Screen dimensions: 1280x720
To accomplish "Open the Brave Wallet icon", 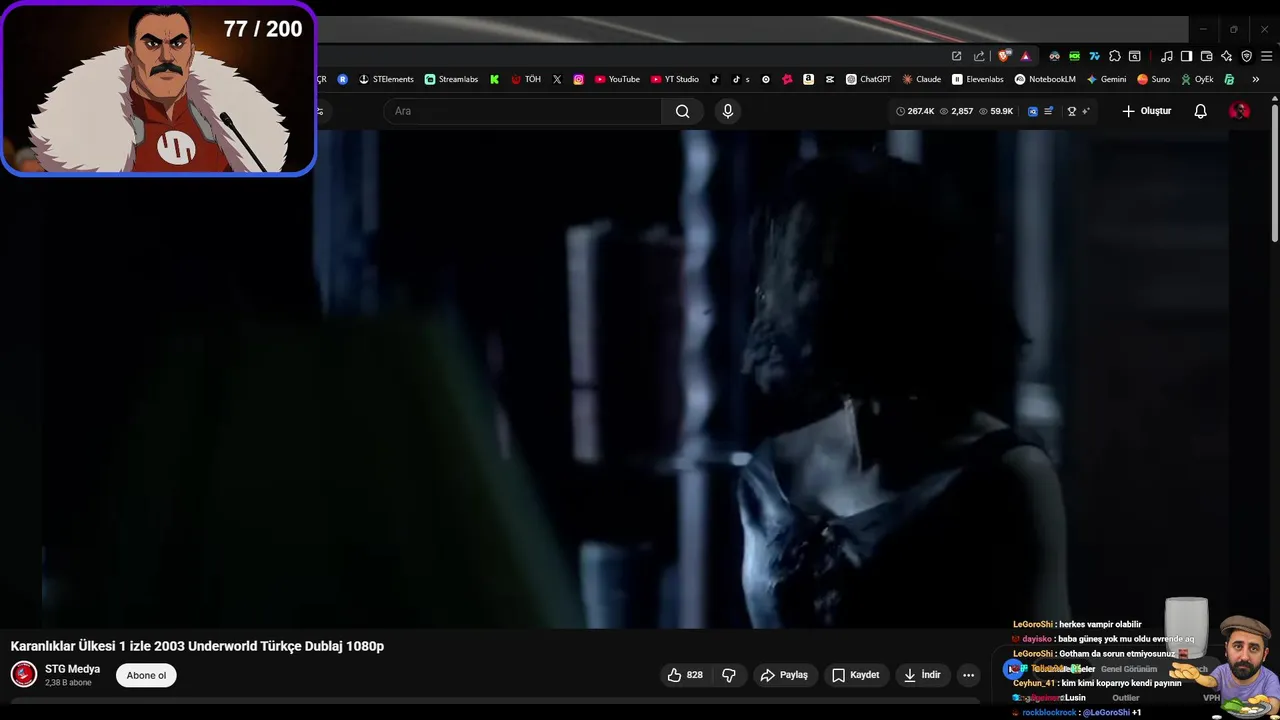I will (x=1207, y=56).
